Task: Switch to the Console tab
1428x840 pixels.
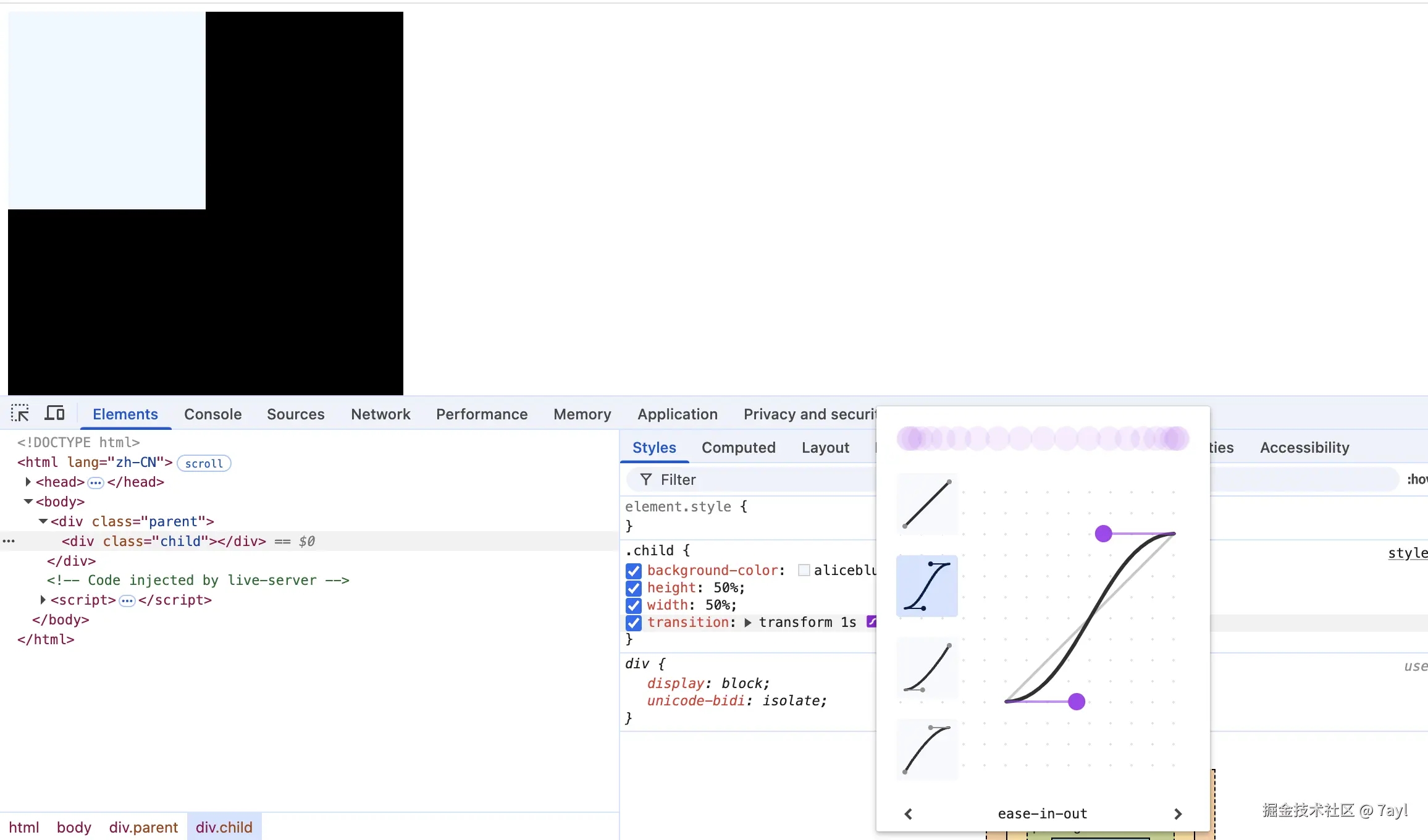Action: pyautogui.click(x=212, y=414)
